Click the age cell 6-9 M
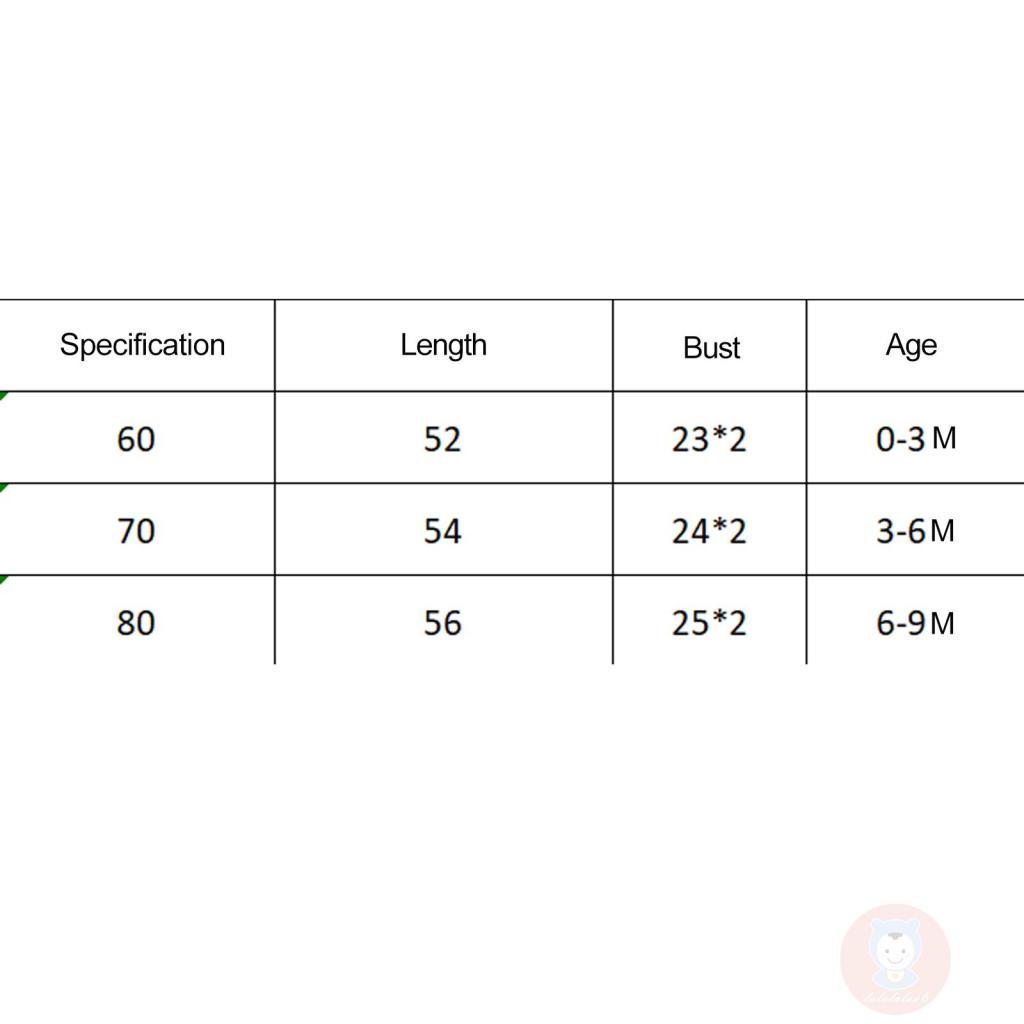This screenshot has height=1024, width=1024. [915, 622]
